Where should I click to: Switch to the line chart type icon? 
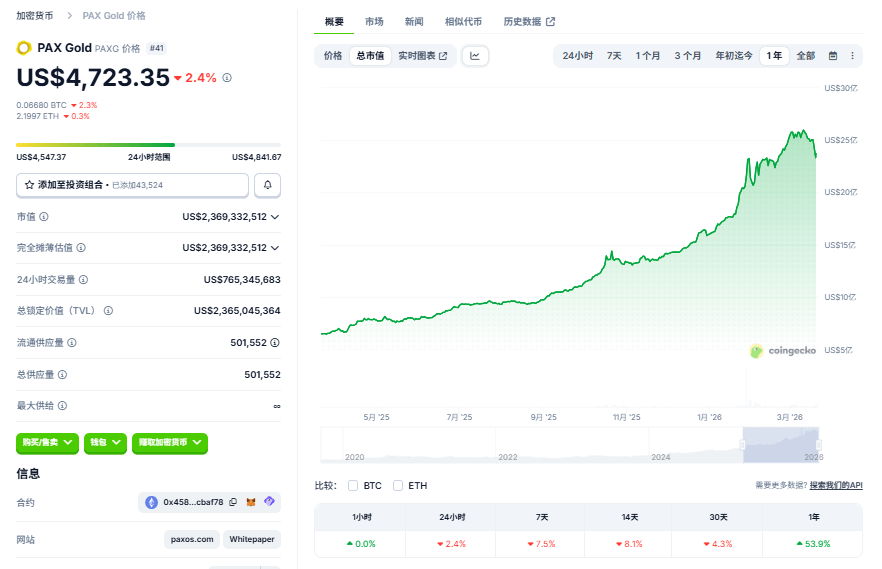coord(475,56)
